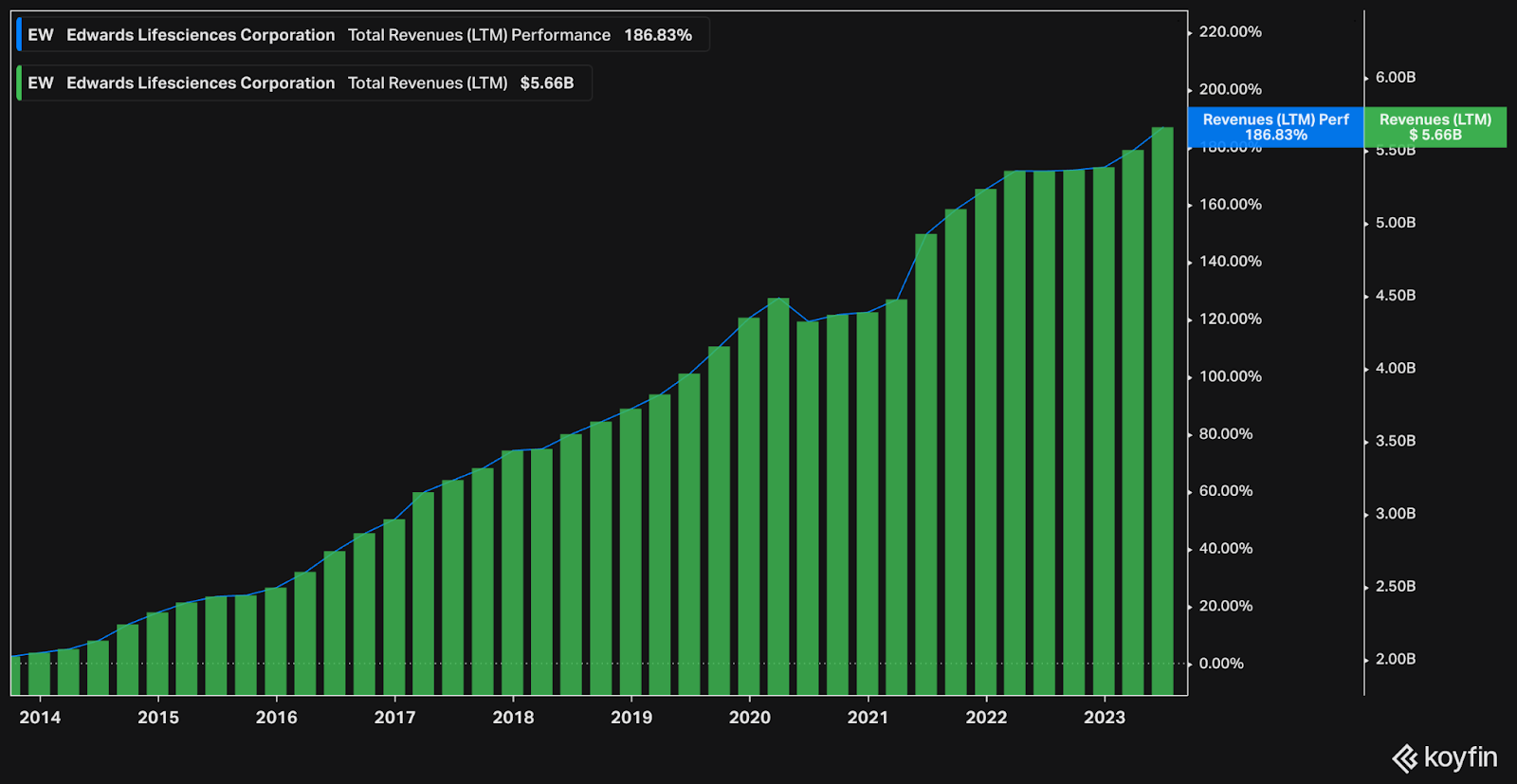This screenshot has height=784, width=1517.
Task: Click the blue legend color indicator
Action: click(x=19, y=35)
